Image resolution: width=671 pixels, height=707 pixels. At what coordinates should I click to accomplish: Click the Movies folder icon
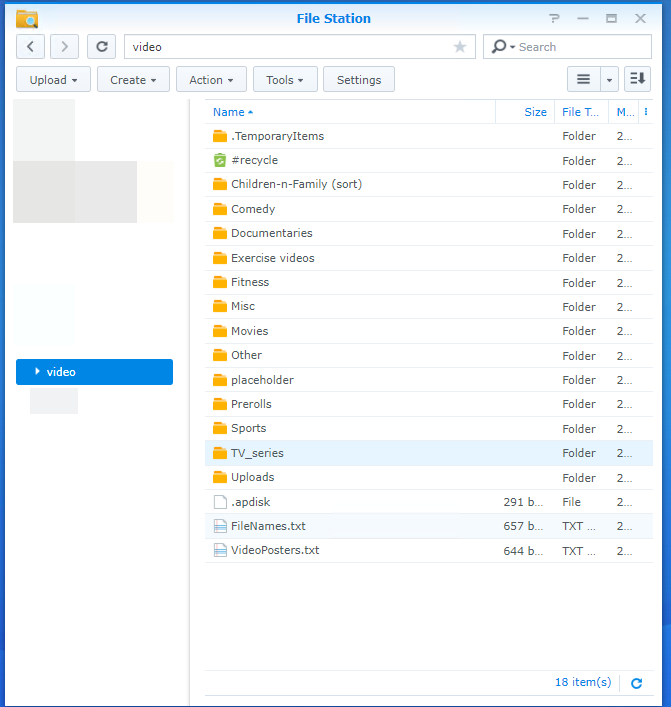tap(220, 331)
